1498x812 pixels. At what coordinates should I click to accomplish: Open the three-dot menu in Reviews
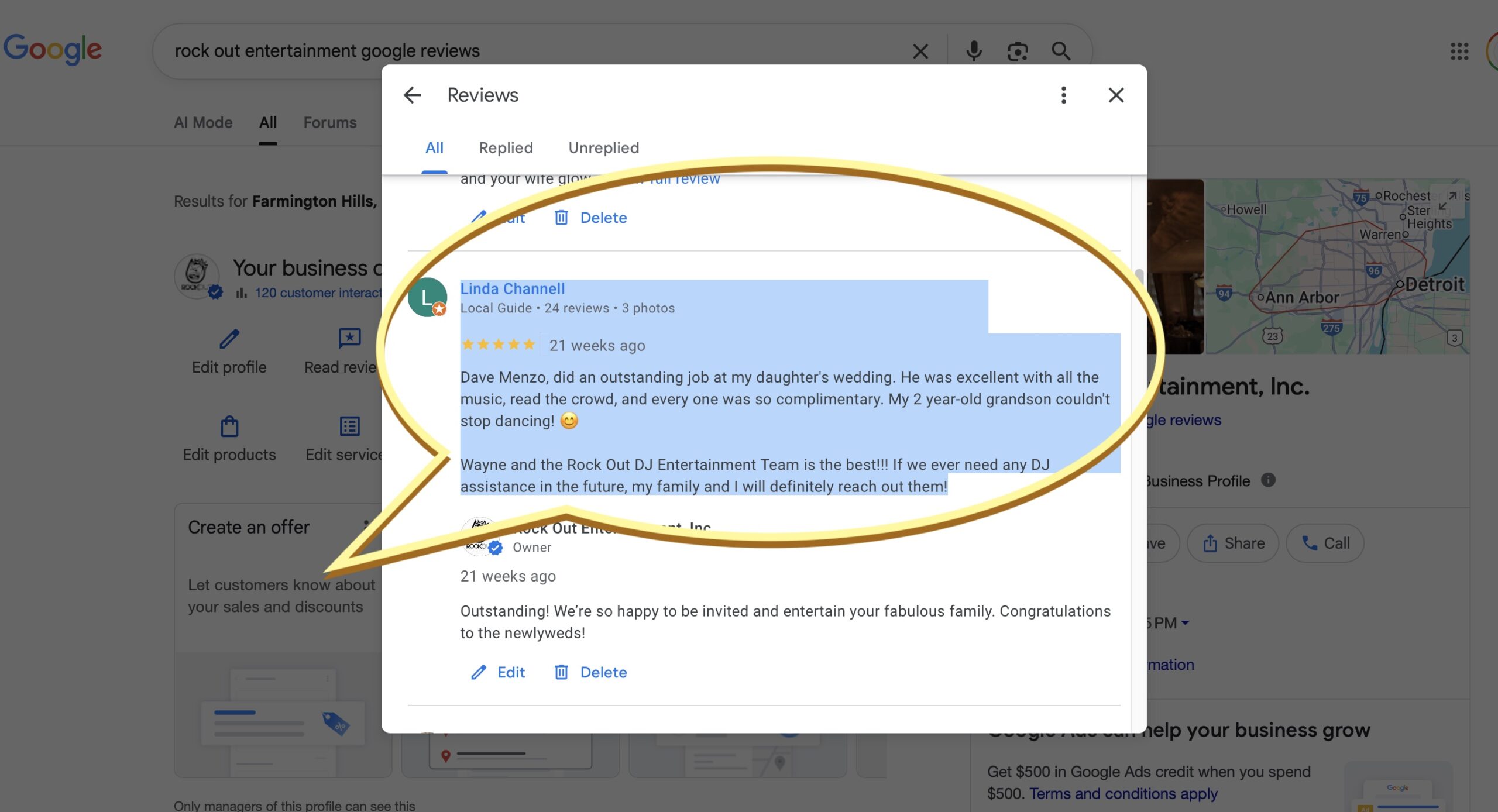pos(1063,95)
